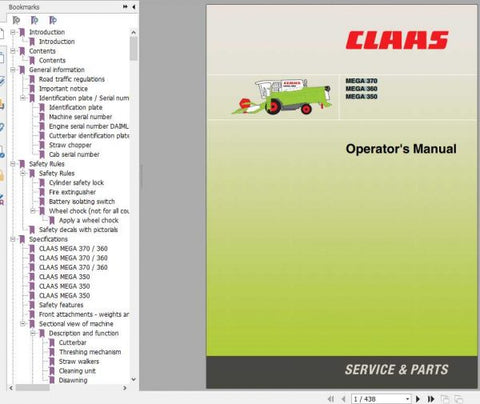Open the Cab serial number bookmark
The width and height of the screenshot is (480, 404).
[x=74, y=154]
